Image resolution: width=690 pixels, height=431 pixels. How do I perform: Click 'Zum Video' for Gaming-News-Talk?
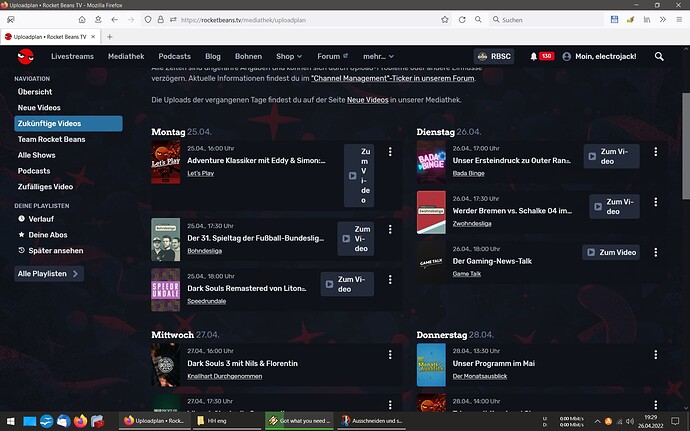(x=612, y=252)
